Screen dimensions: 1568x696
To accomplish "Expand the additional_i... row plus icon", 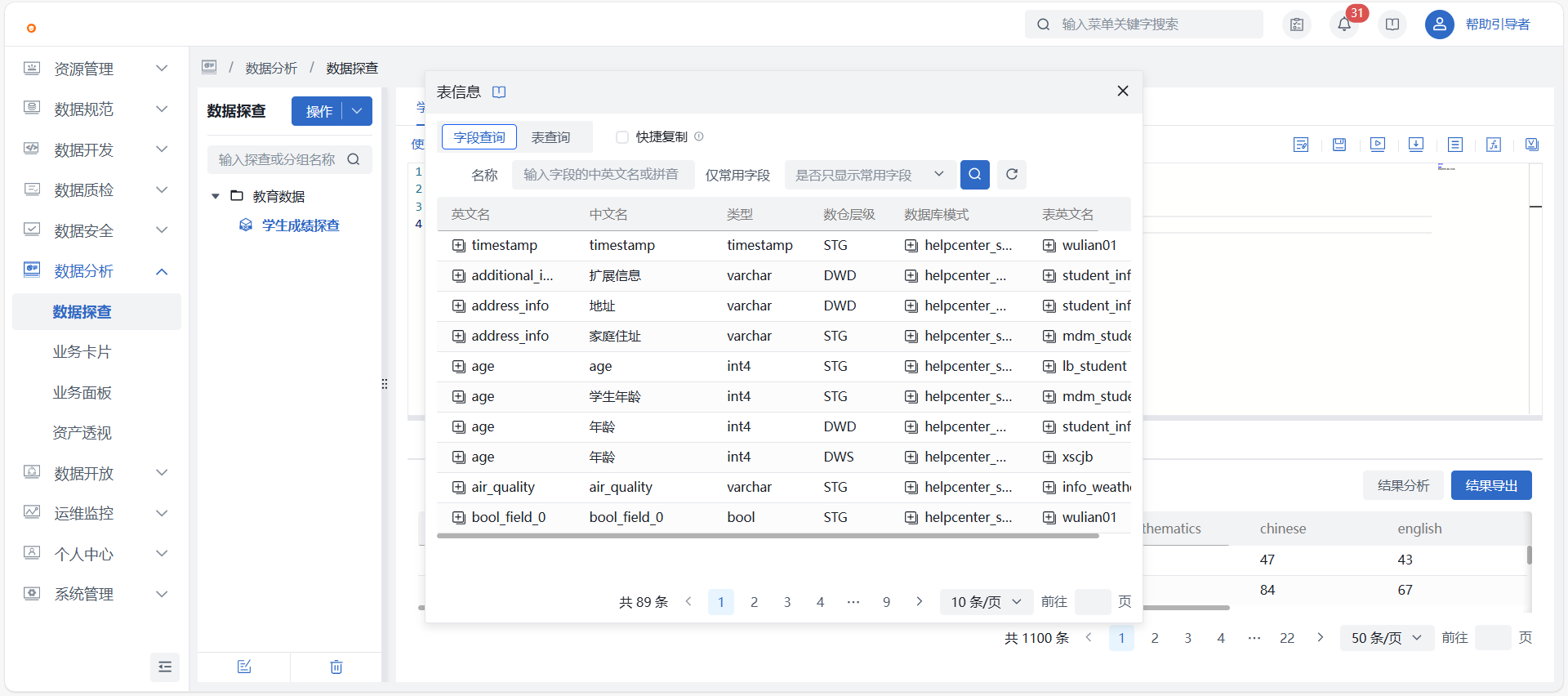I will 459,275.
